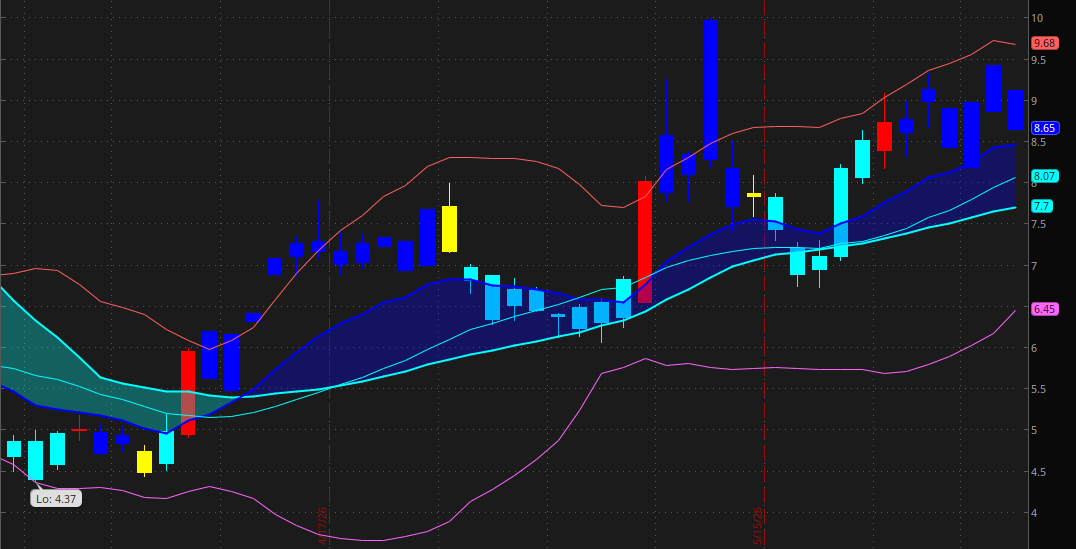Click '5.5' on the price axis
Viewport: 1076px width, 549px height.
[x=1038, y=389]
